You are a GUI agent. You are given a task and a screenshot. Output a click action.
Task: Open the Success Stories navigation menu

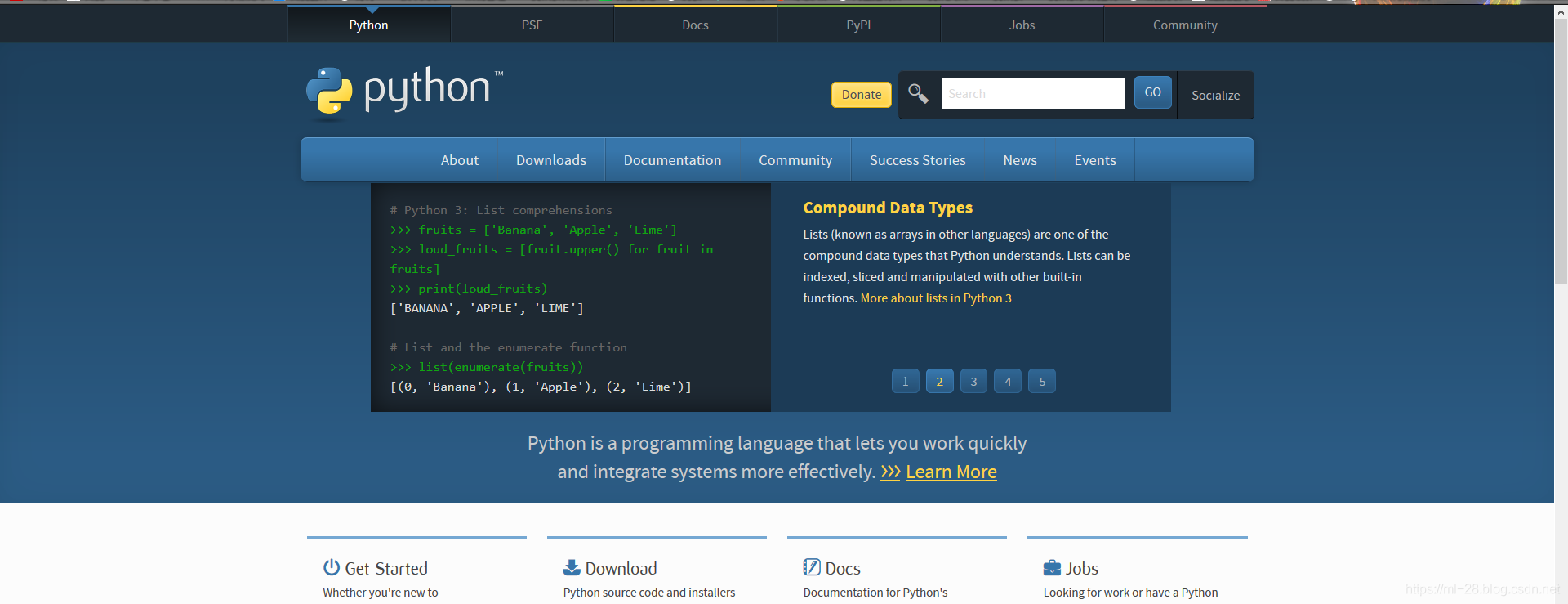tap(918, 160)
